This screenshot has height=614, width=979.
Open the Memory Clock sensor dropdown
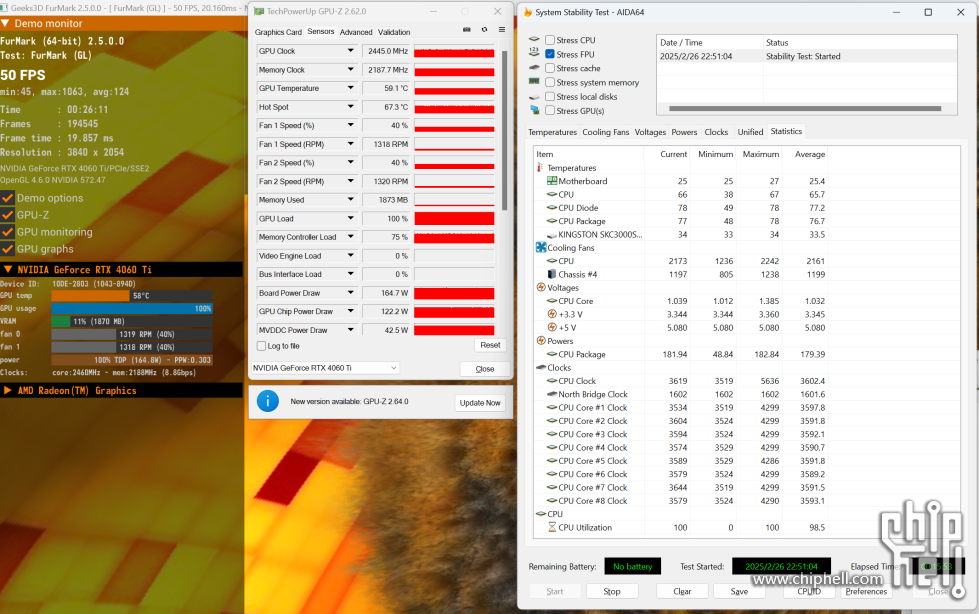click(350, 69)
